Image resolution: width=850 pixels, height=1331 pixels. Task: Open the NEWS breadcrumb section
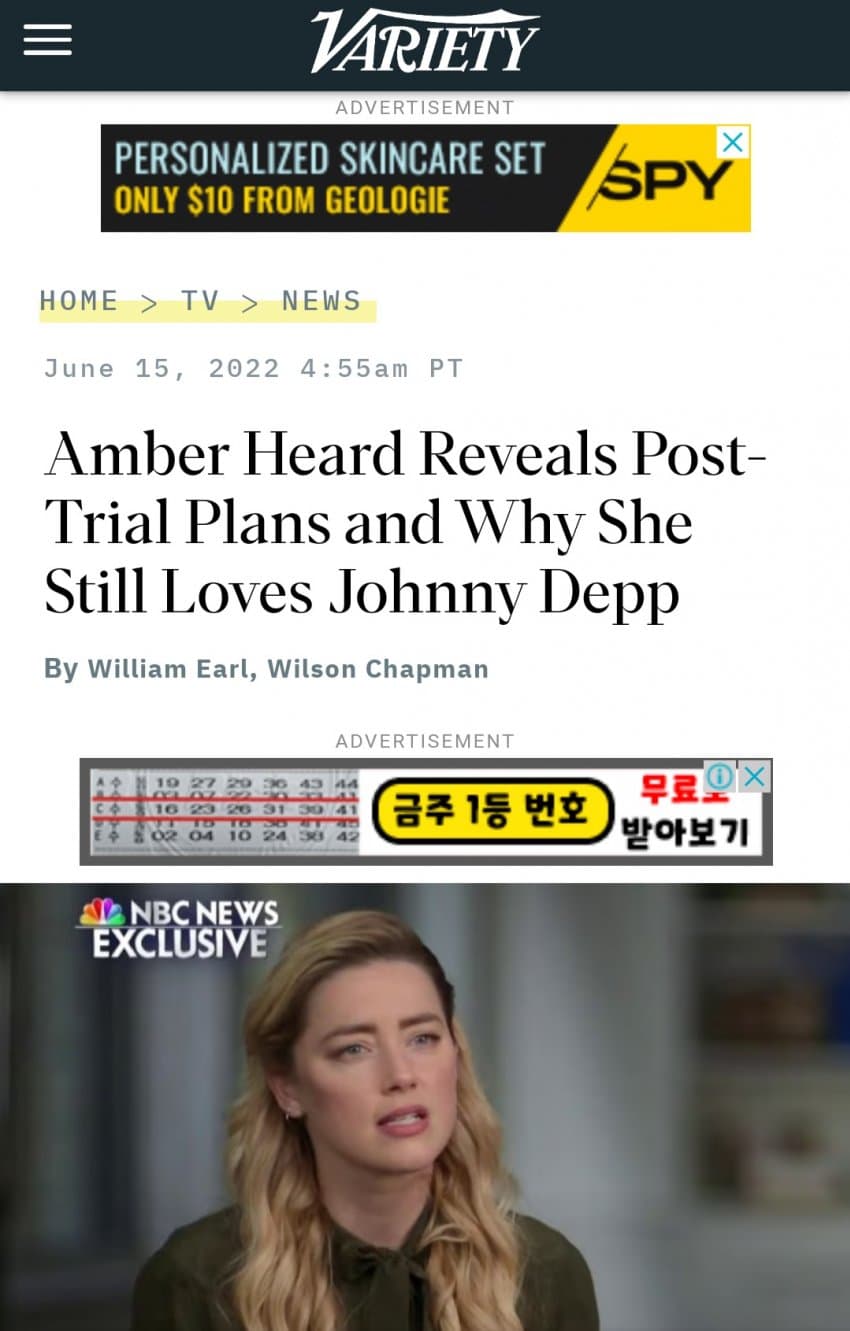(x=322, y=301)
